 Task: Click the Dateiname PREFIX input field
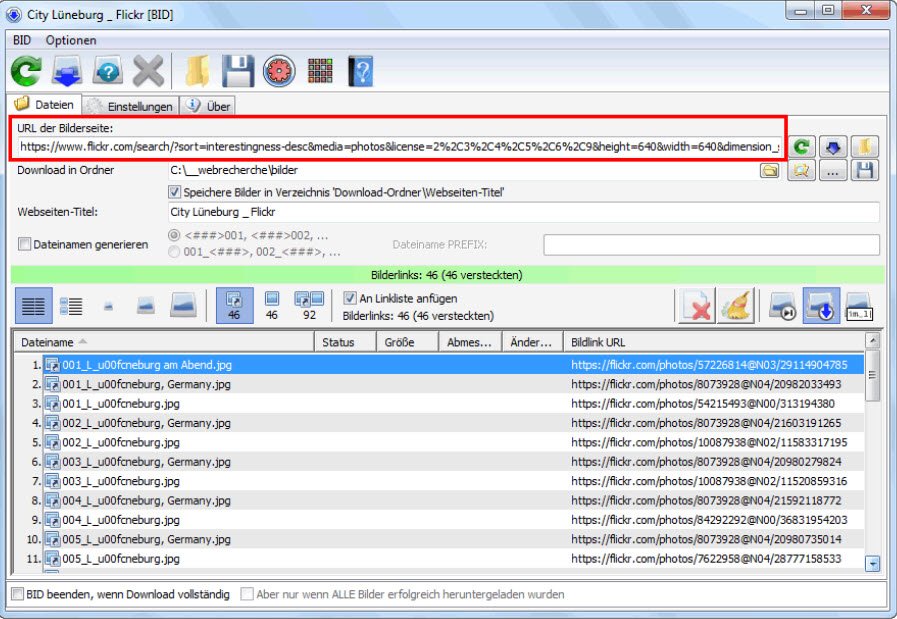coord(712,245)
